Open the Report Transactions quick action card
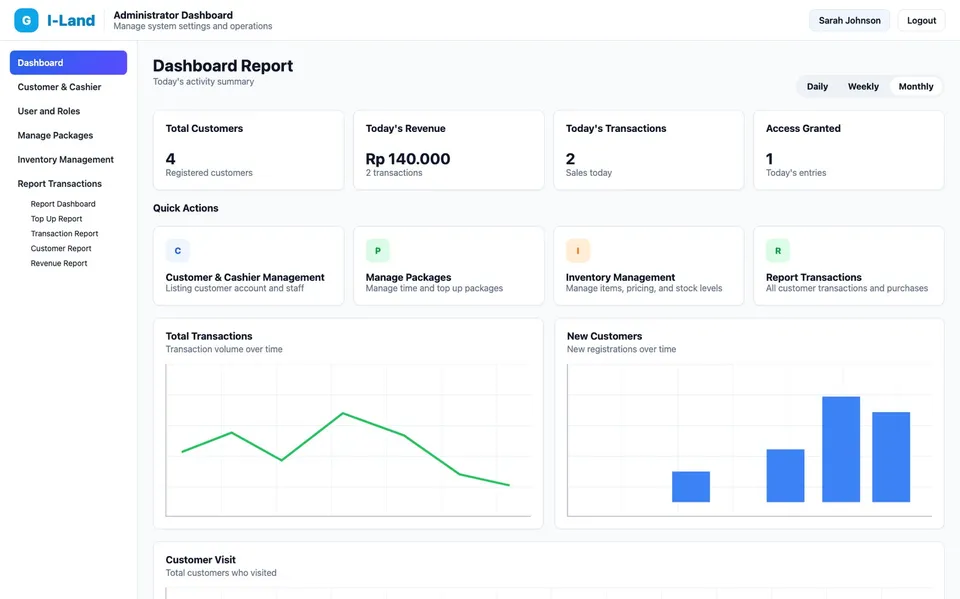Viewport: 960px width, 599px height. point(849,266)
